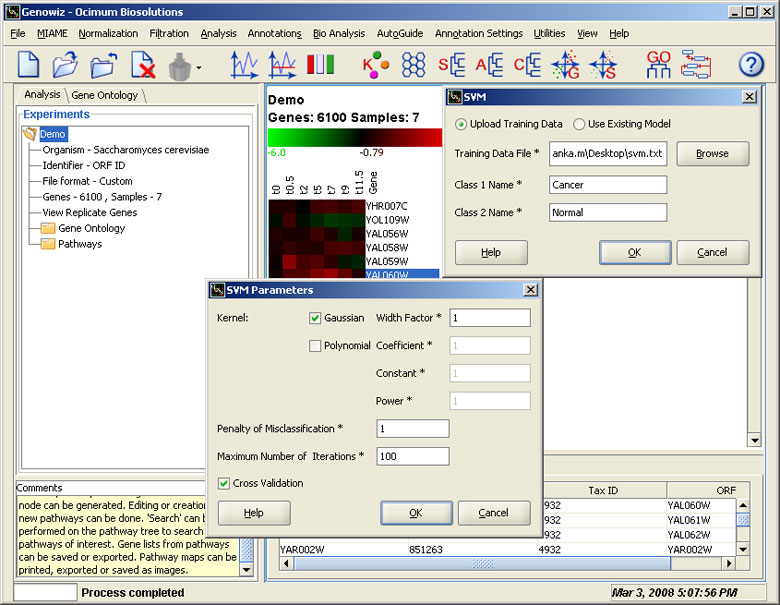The width and height of the screenshot is (780, 605).
Task: Click the folder icon with blue return arrow
Action: [x=104, y=65]
